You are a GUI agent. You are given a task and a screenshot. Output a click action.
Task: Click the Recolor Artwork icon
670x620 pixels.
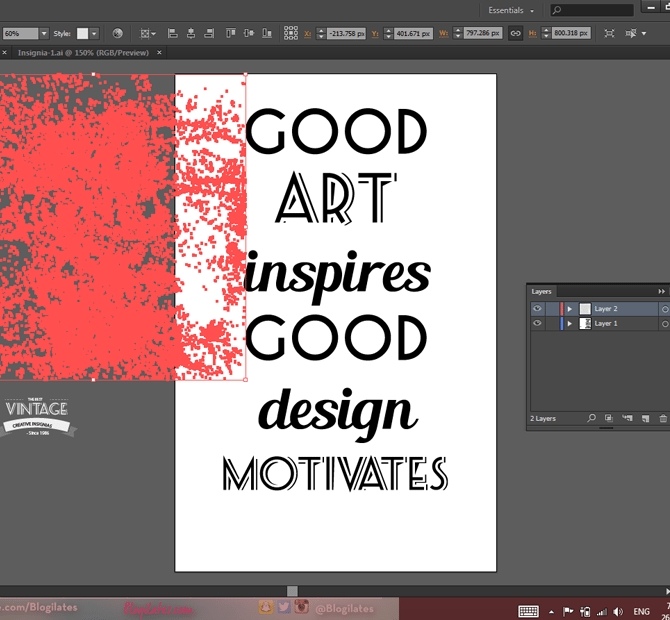coord(117,33)
